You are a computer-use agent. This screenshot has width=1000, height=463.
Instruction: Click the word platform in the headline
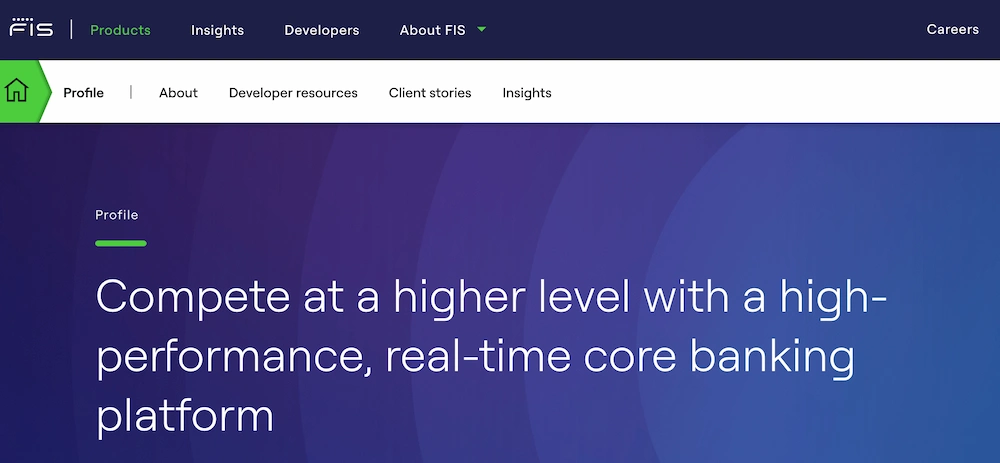tap(184, 414)
